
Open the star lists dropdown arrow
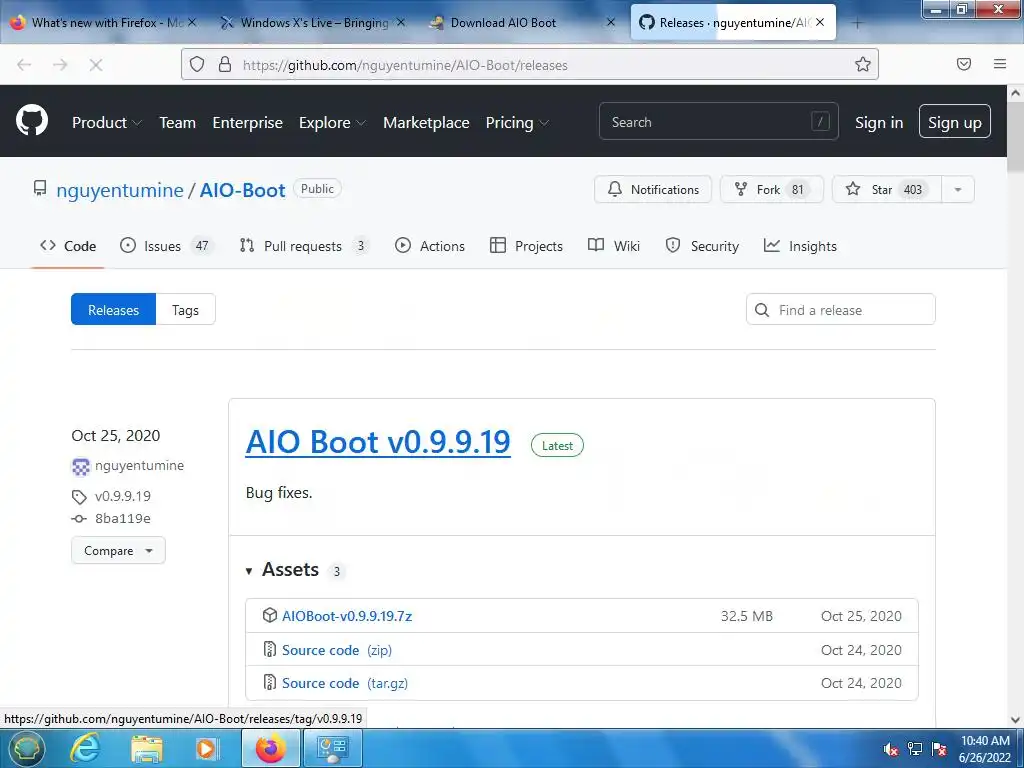(x=958, y=189)
